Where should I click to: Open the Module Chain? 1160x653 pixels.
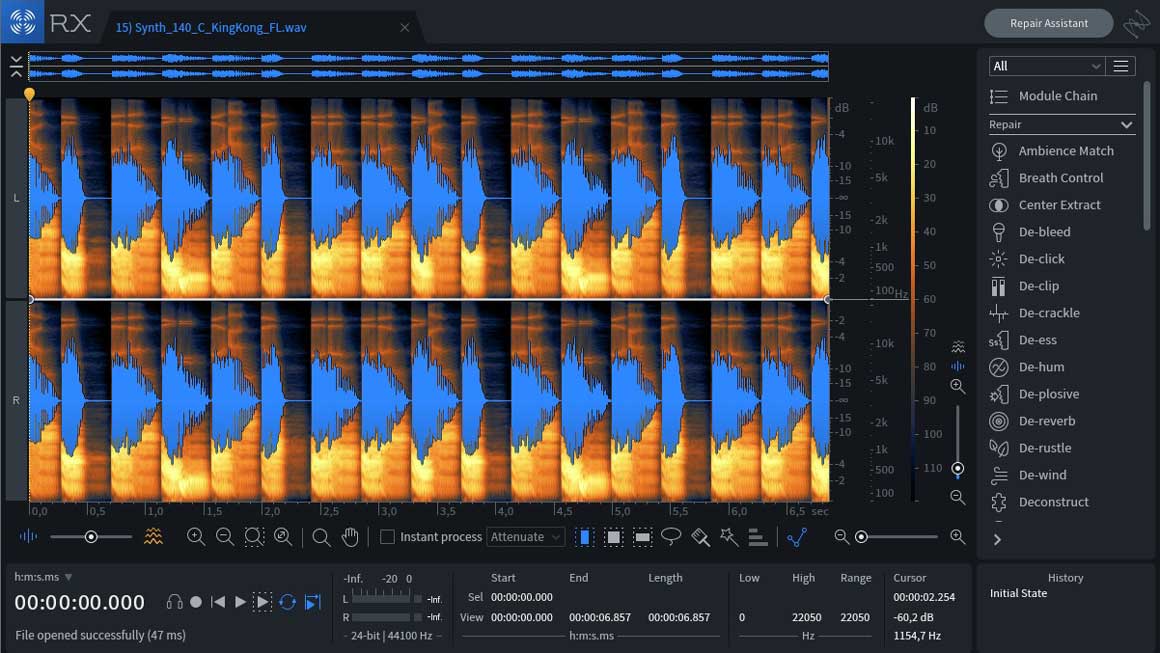(x=1044, y=96)
